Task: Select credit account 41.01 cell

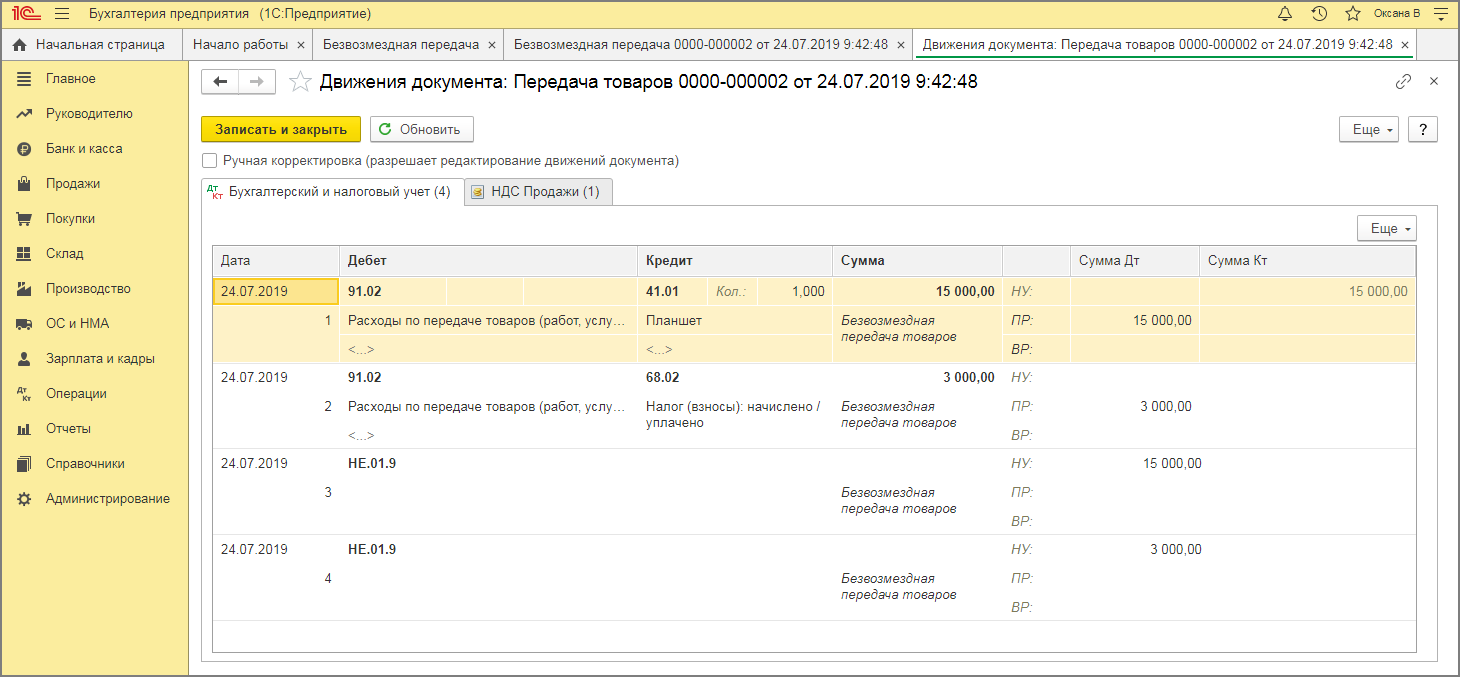Action: [673, 292]
